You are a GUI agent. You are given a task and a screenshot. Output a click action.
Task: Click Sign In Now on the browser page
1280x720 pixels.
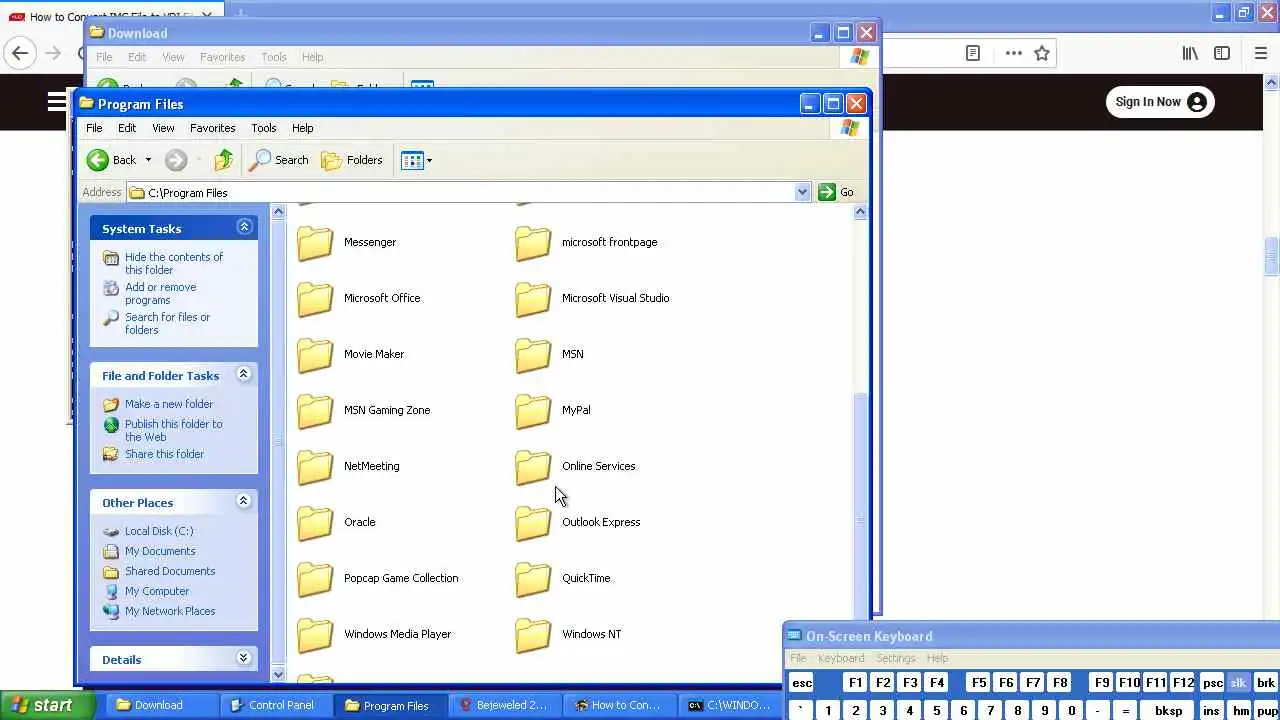coord(1160,102)
